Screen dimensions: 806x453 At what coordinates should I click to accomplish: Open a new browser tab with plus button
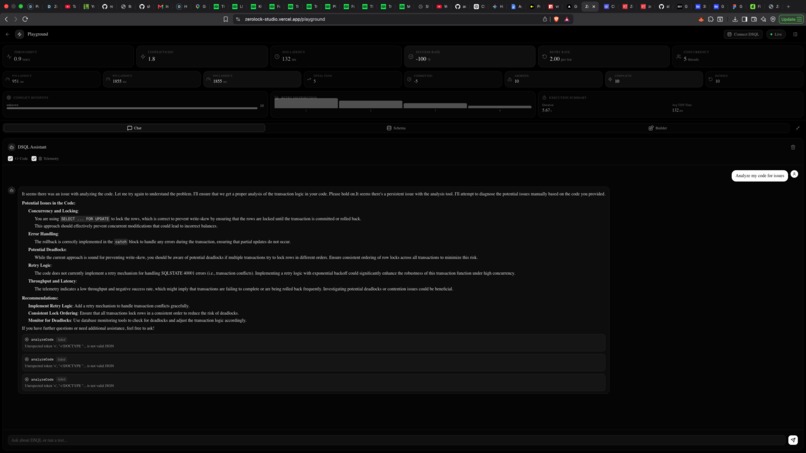789,7
